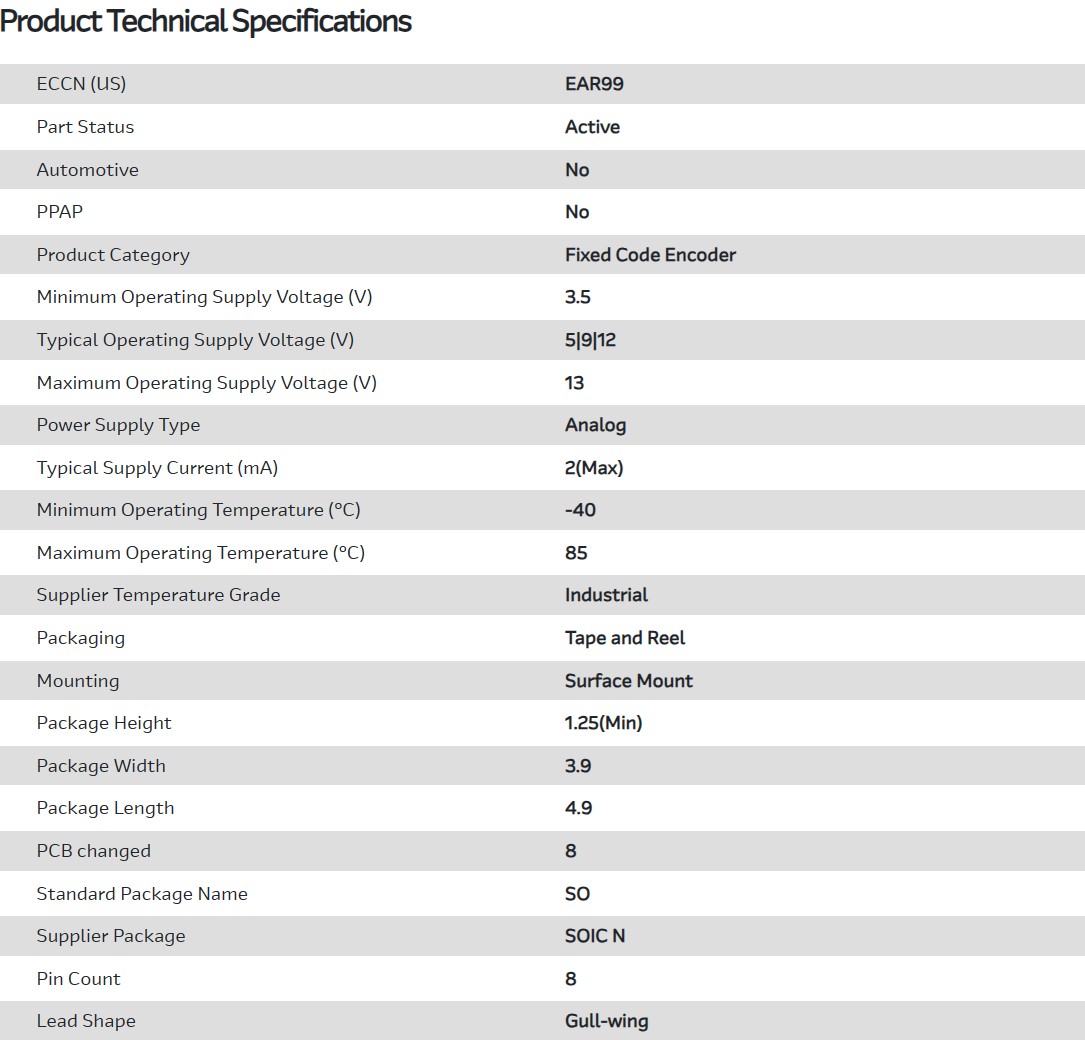The width and height of the screenshot is (1085, 1040).
Task: Click the 2(Max) supply current value
Action: pos(594,468)
